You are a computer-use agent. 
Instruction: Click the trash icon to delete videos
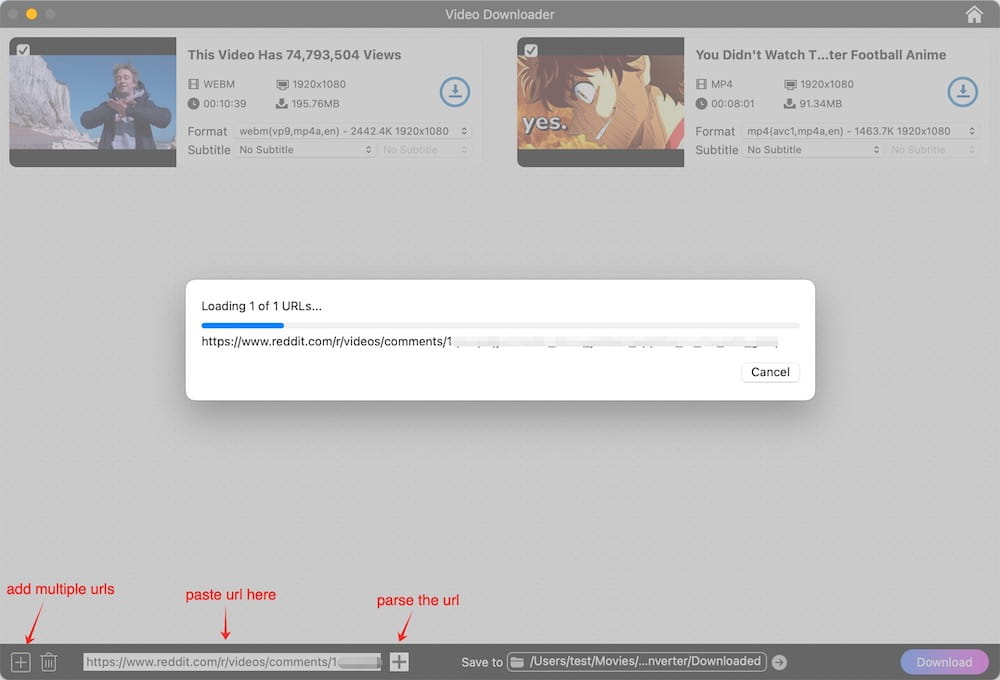[x=48, y=662]
